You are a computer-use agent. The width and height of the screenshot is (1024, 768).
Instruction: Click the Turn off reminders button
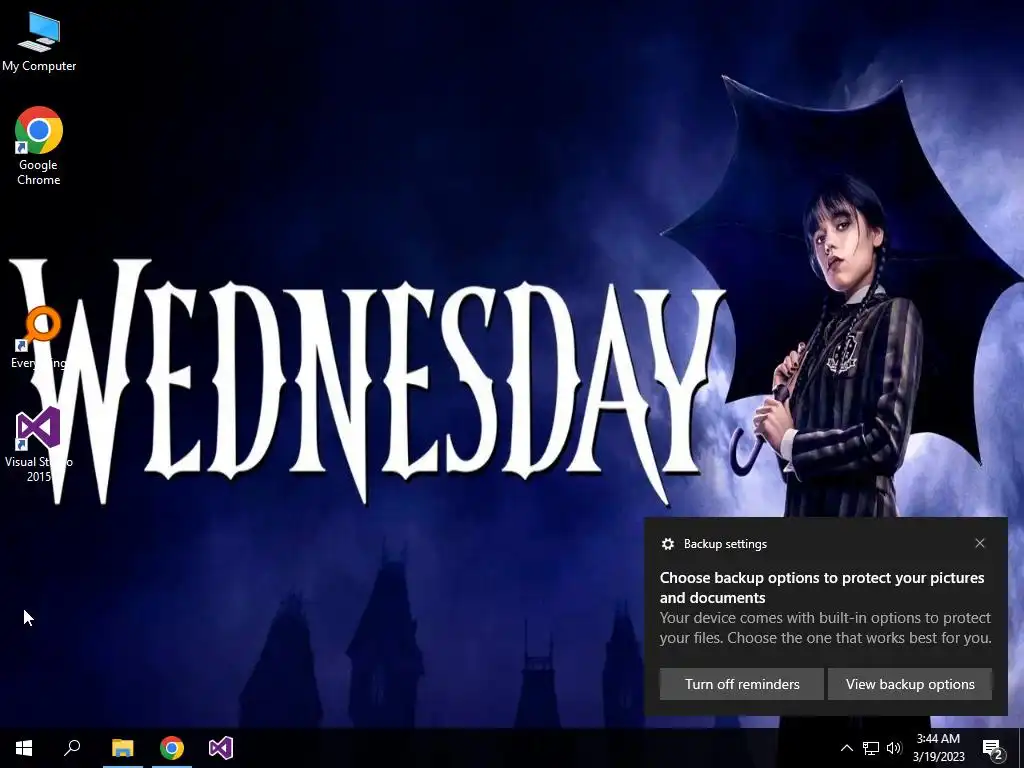(742, 684)
